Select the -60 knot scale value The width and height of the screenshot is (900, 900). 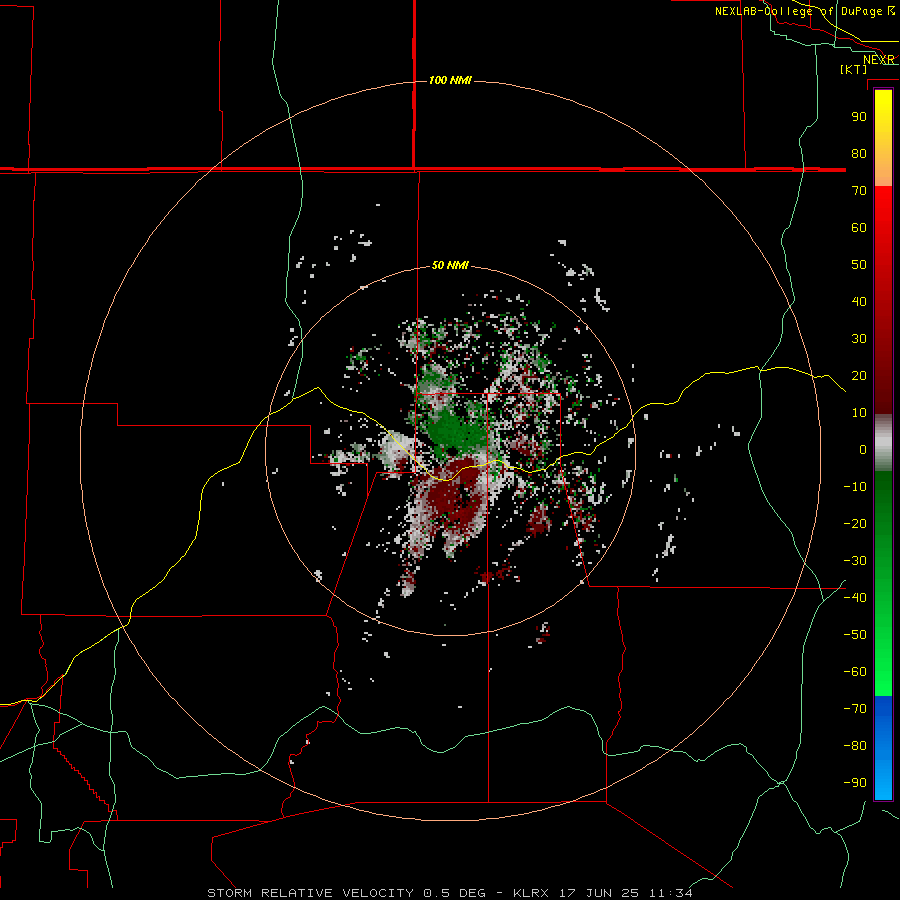coord(855,672)
